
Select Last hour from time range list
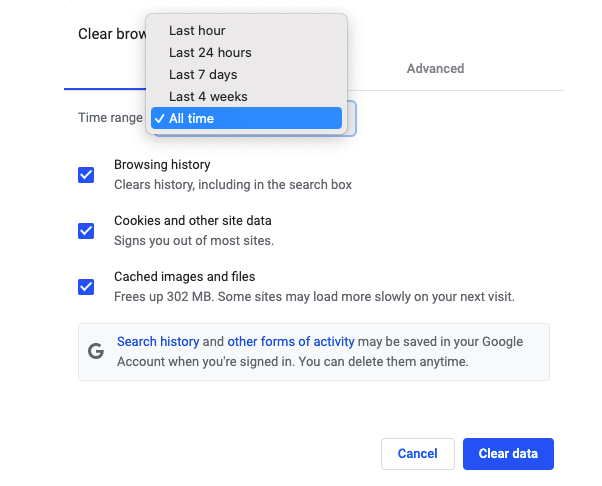pos(246,31)
